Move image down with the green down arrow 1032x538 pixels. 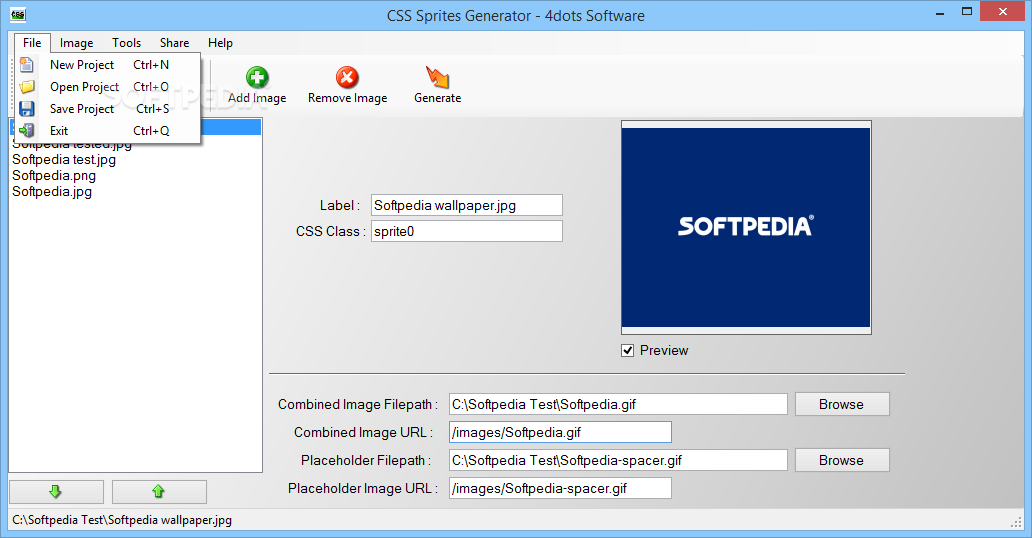(x=56, y=491)
